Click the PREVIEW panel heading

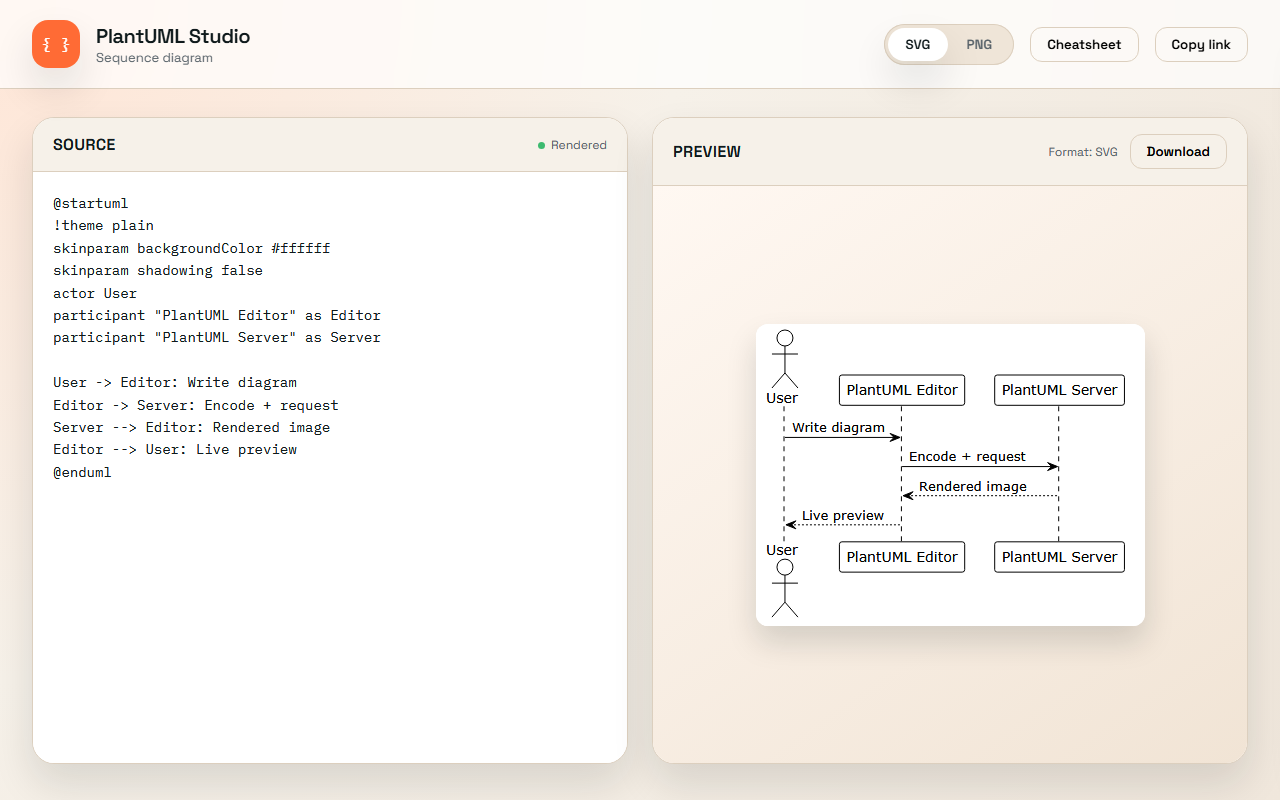[x=707, y=152]
